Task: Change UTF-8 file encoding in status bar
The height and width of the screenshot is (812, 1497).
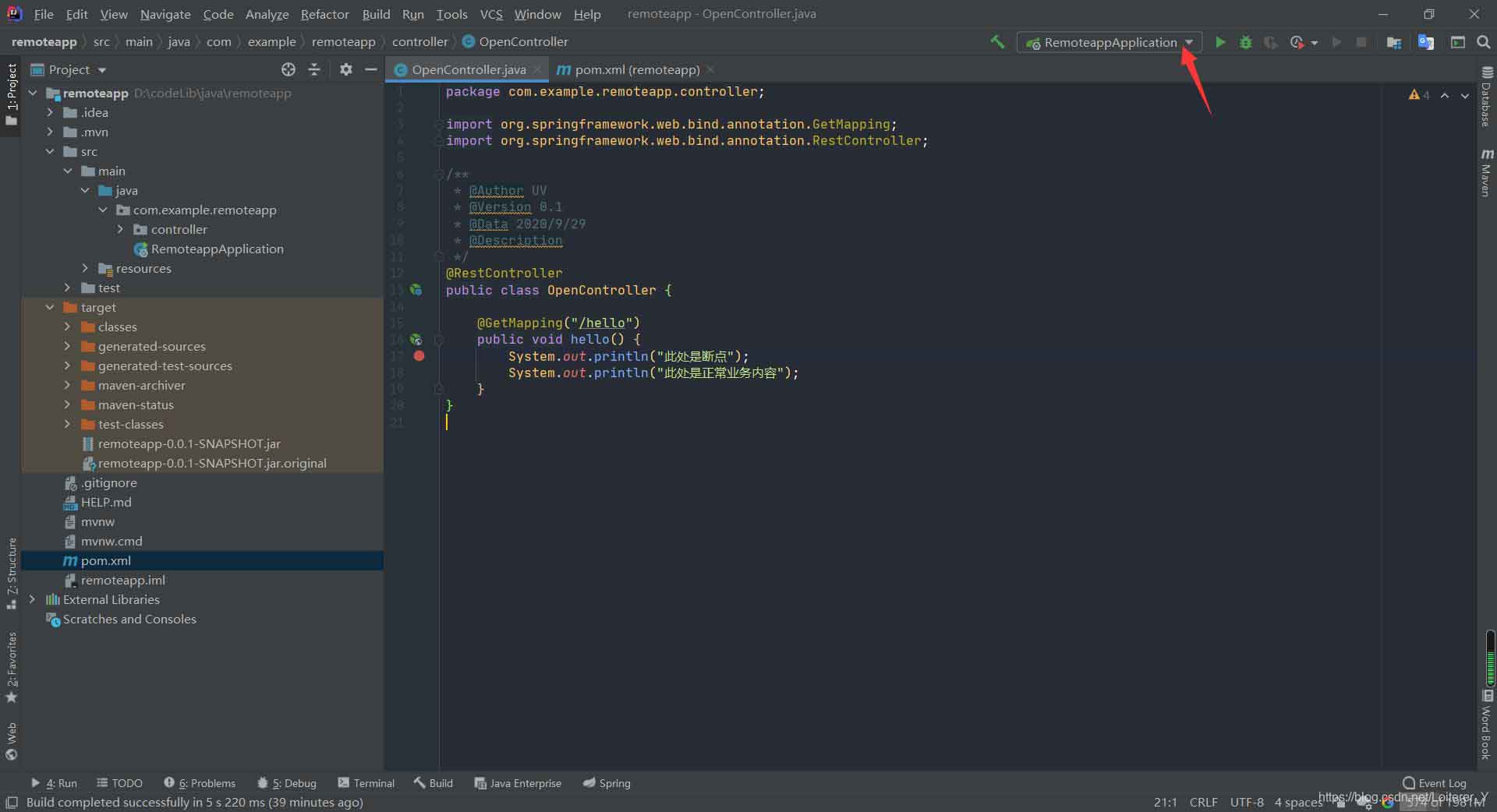Action: (1247, 802)
